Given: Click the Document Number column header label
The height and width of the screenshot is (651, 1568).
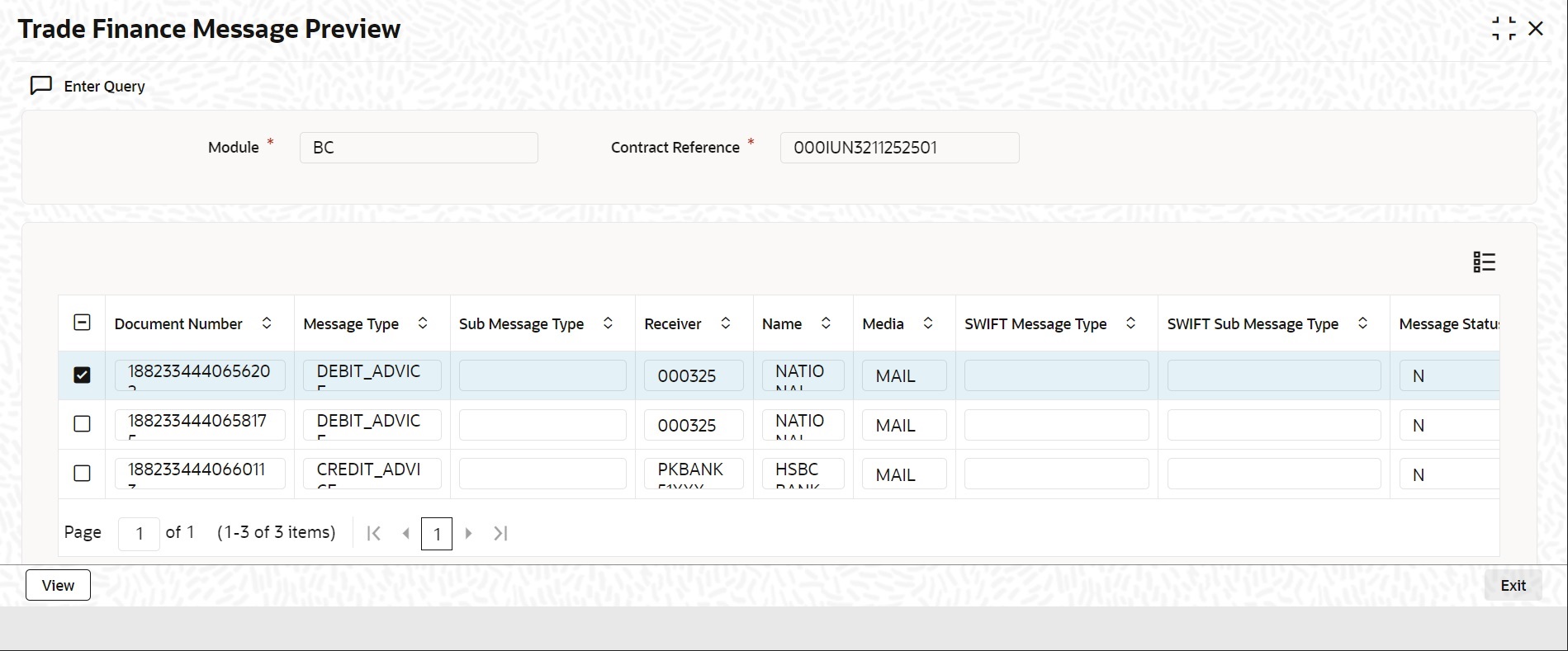Looking at the screenshot, I should [178, 324].
